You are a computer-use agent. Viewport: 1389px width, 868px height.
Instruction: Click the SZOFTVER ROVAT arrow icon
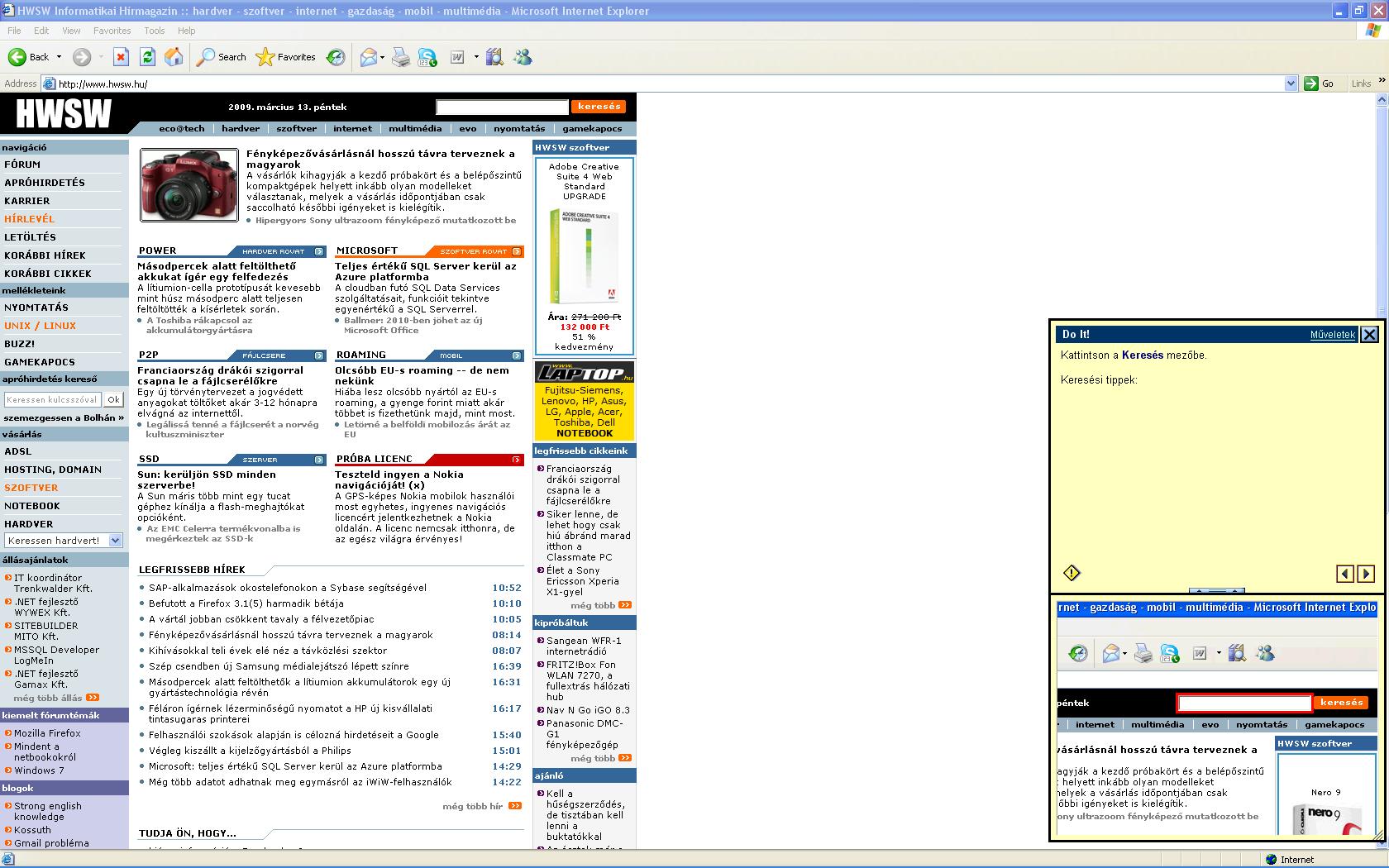pos(517,251)
